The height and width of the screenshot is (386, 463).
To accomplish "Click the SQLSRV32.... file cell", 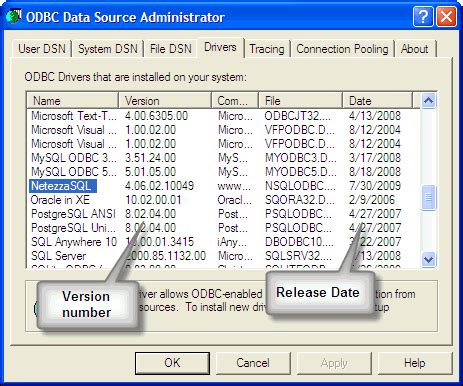I will click(x=299, y=256).
